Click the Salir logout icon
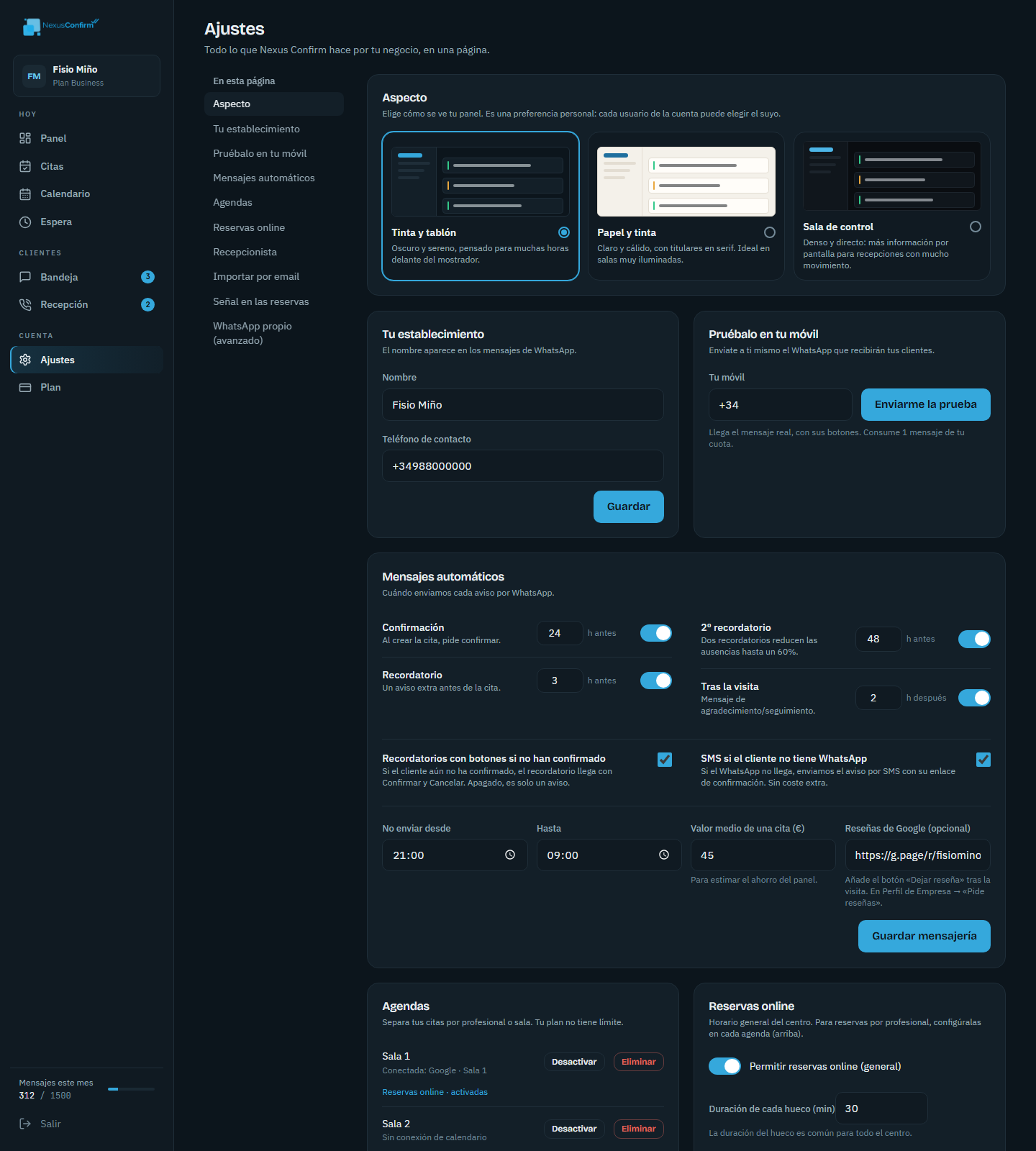This screenshot has width=1036, height=1151. (25, 1124)
